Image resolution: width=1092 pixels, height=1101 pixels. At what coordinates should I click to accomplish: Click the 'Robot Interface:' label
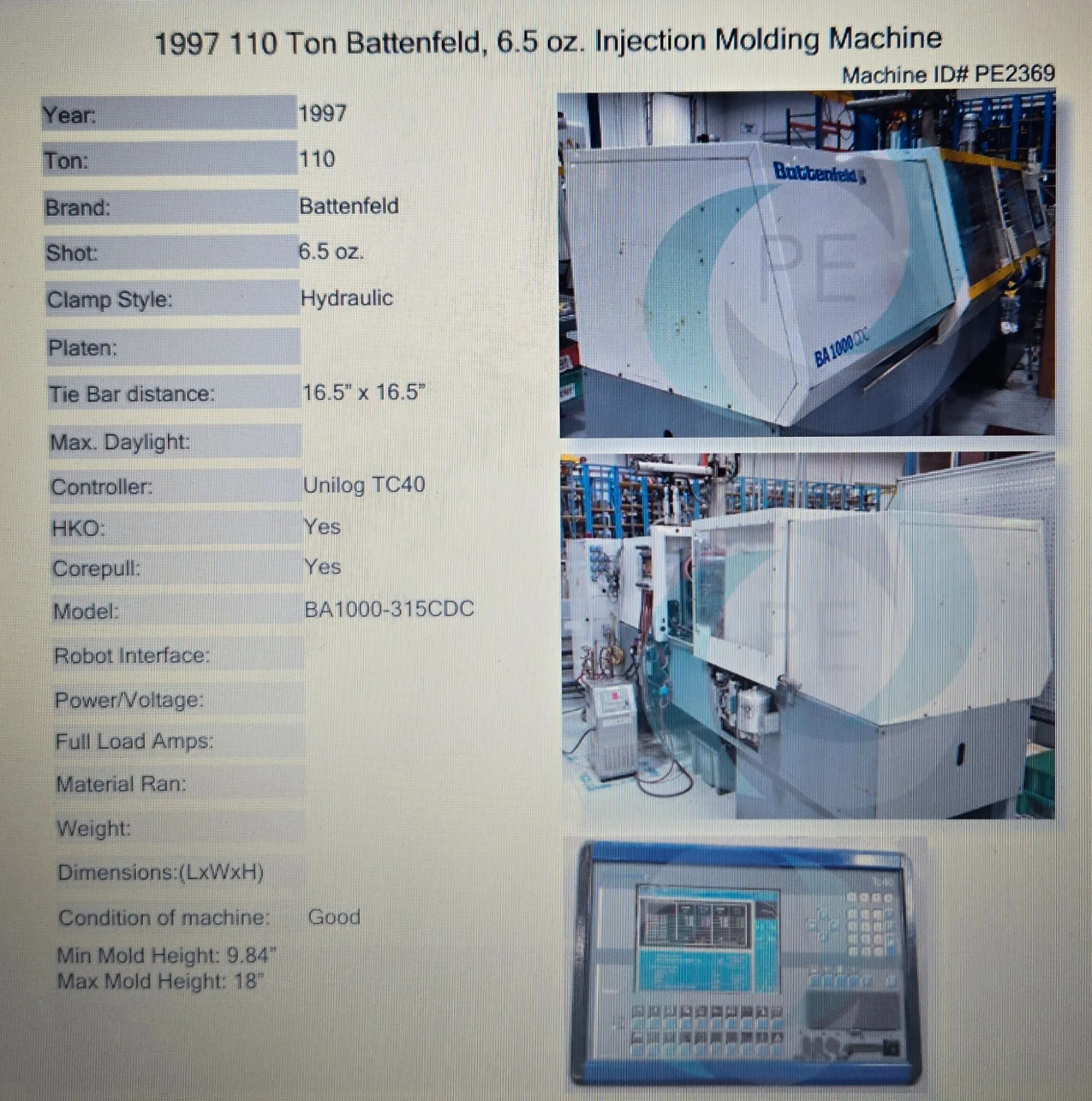pyautogui.click(x=132, y=655)
